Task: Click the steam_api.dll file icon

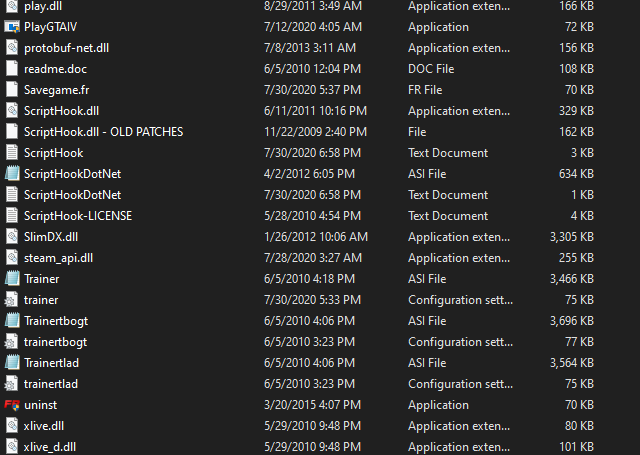Action: pyautogui.click(x=12, y=258)
